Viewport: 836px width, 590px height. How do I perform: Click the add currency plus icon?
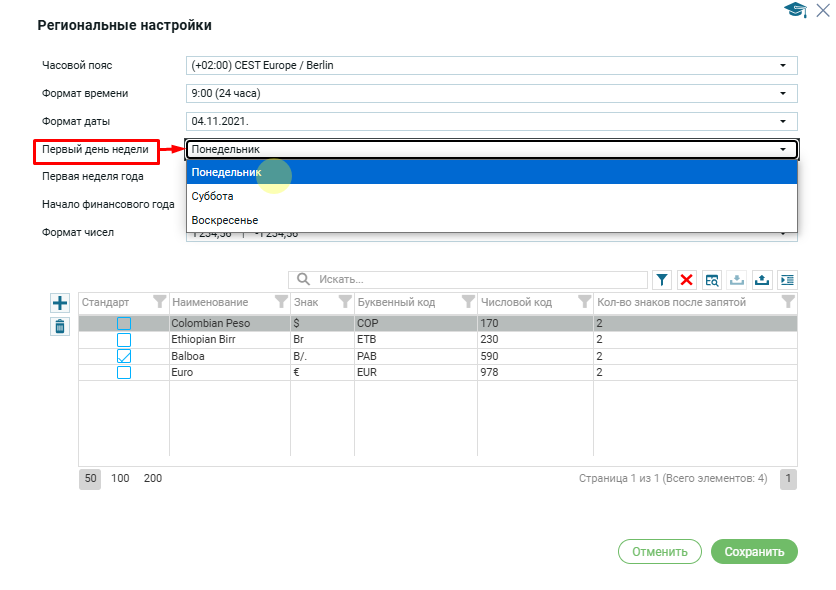point(60,303)
